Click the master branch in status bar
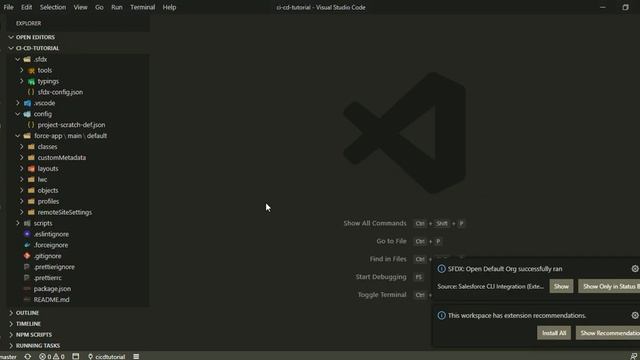This screenshot has width=640, height=360. click(x=8, y=356)
